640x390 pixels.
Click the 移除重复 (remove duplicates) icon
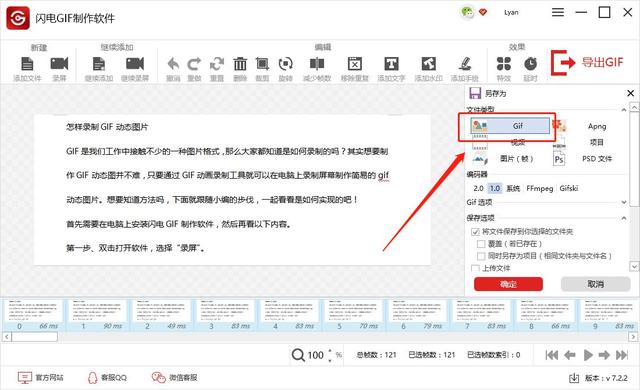click(355, 64)
